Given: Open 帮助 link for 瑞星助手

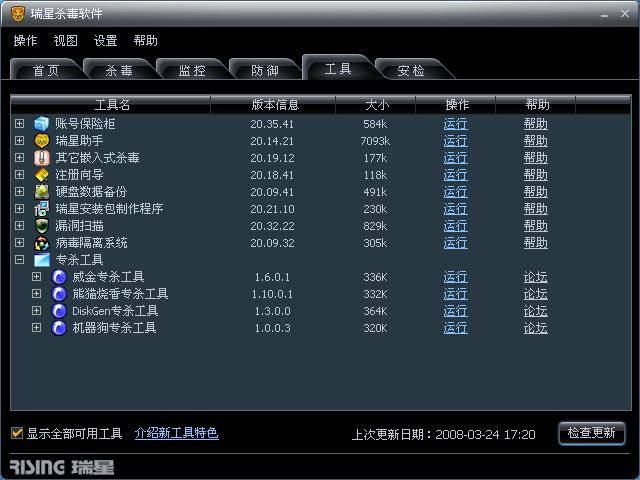Looking at the screenshot, I should click(536, 141).
